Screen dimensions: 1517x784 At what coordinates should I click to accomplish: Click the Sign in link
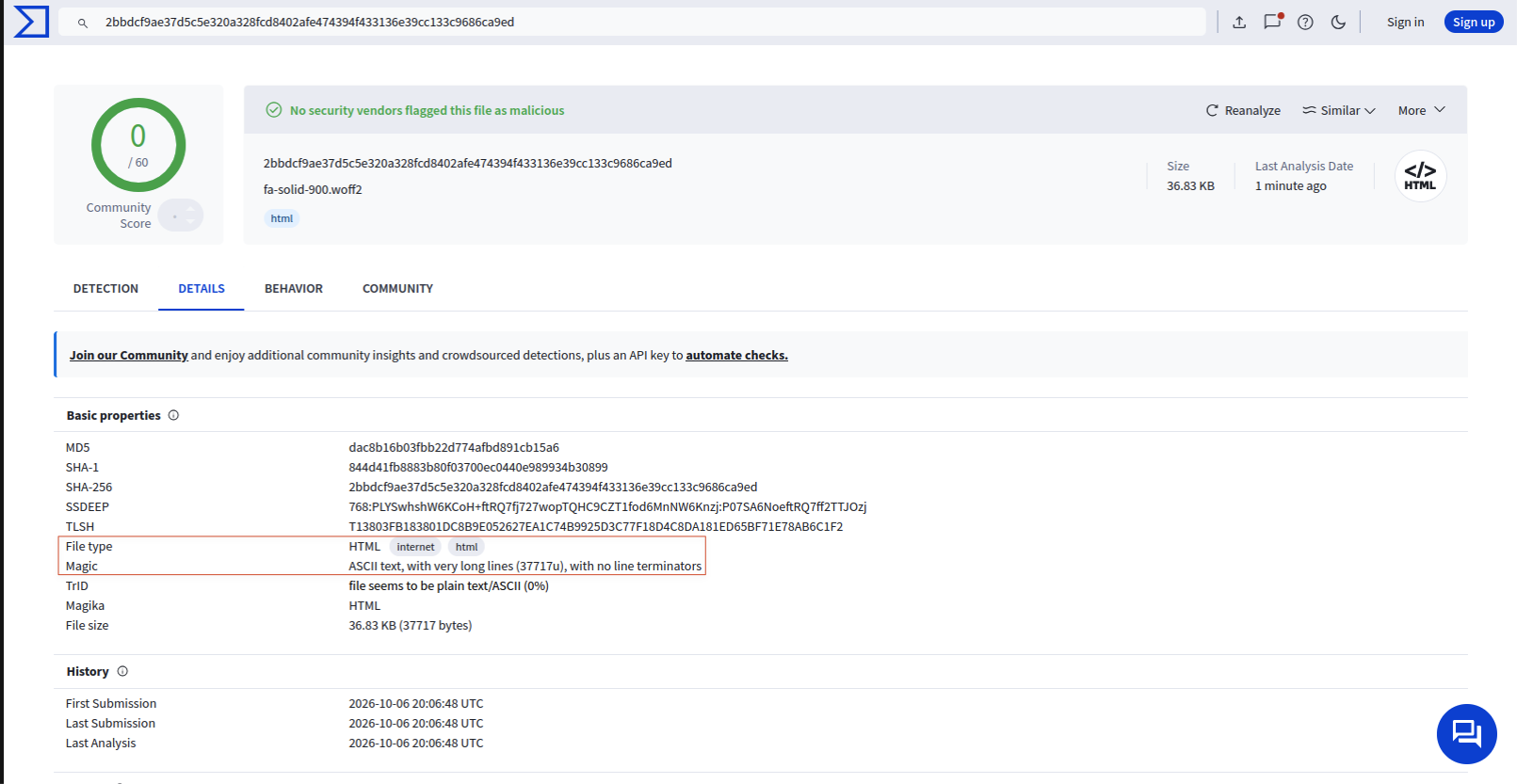(x=1405, y=22)
